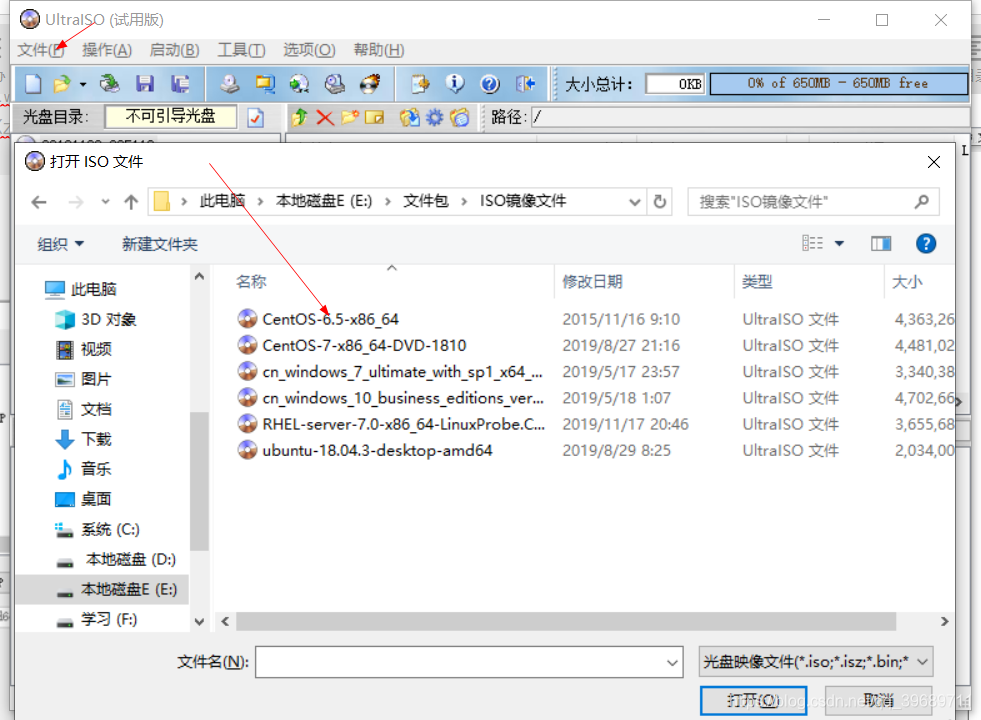981x720 pixels.
Task: Click the boot disc properties checkmark icon
Action: pyautogui.click(x=255, y=117)
